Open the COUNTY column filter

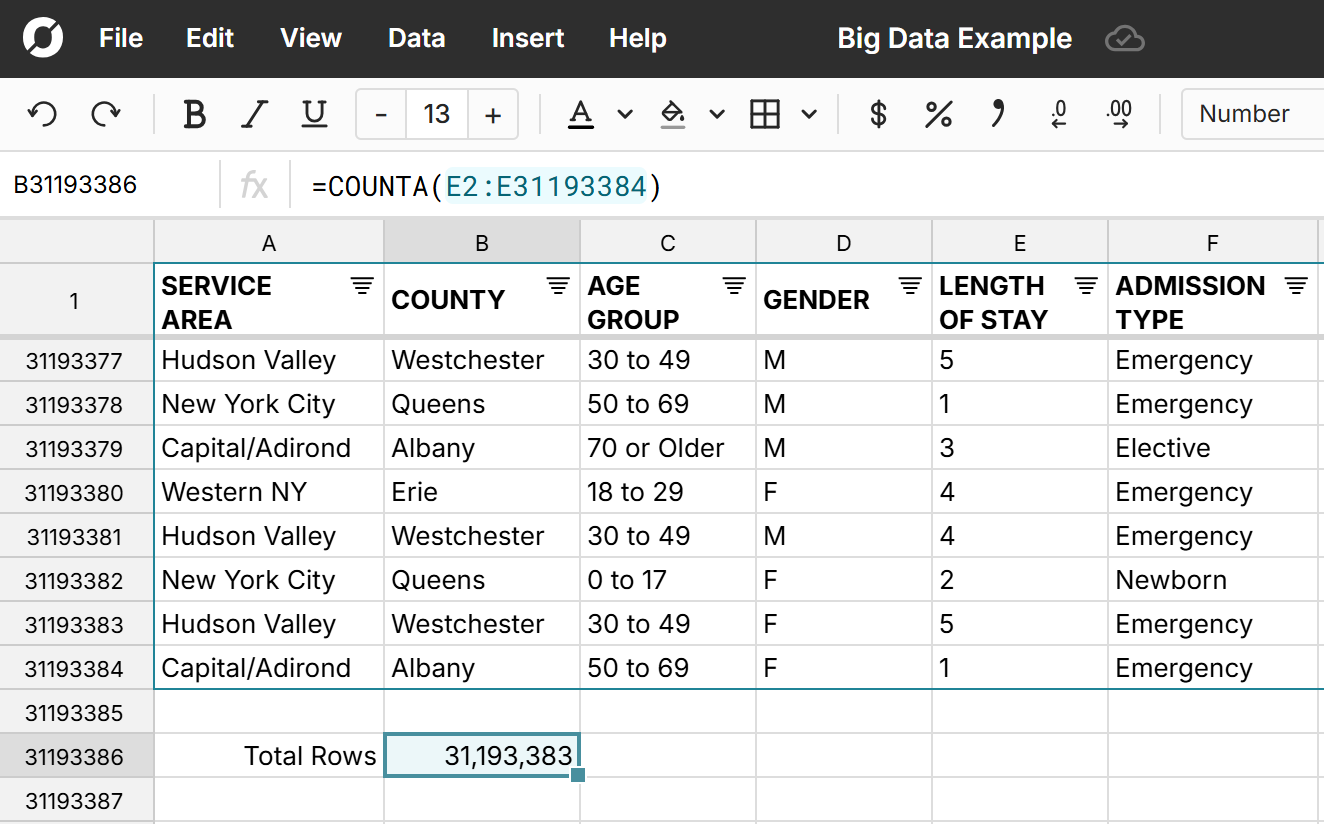(557, 285)
